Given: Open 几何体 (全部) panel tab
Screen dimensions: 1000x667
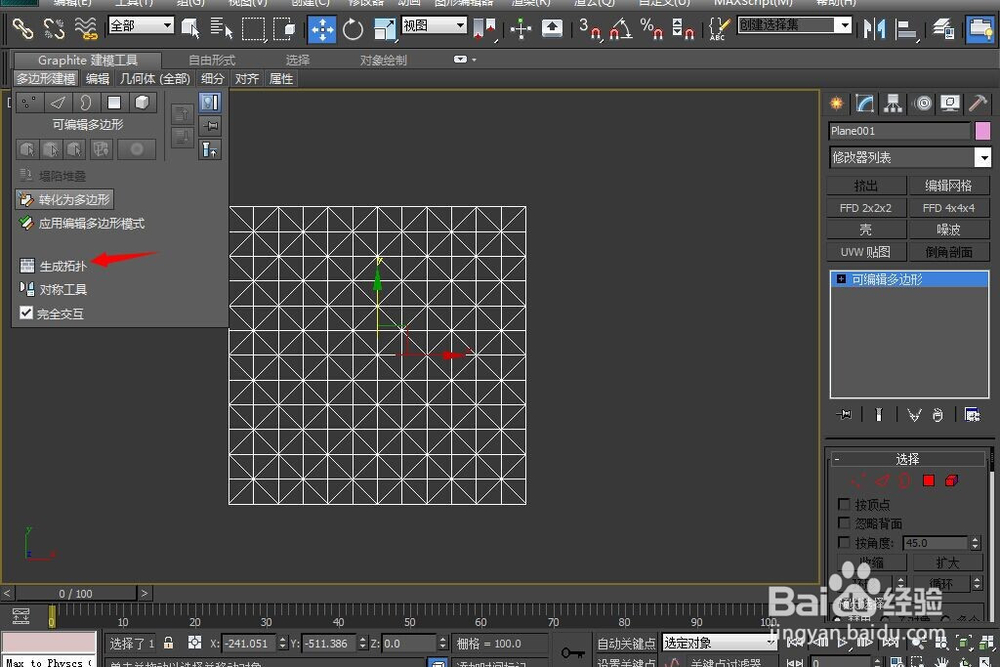Looking at the screenshot, I should [155, 78].
